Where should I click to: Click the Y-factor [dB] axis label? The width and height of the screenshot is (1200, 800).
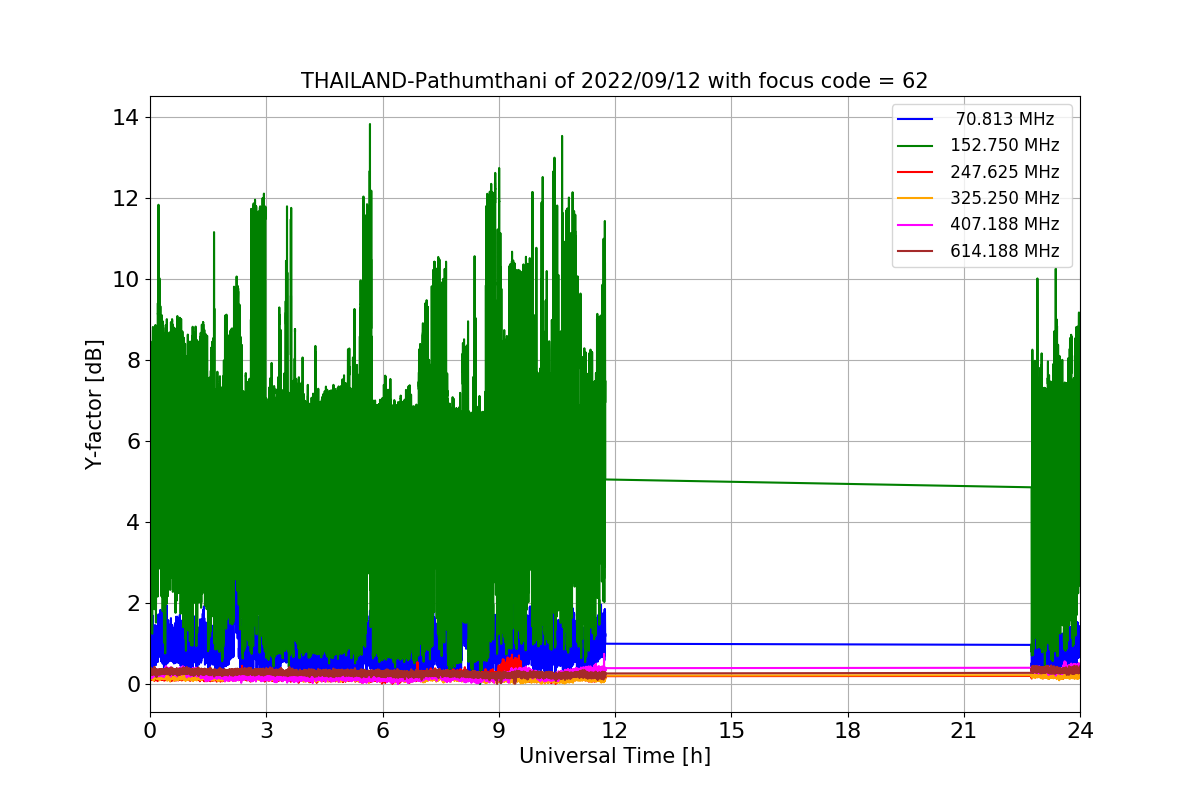click(x=94, y=404)
